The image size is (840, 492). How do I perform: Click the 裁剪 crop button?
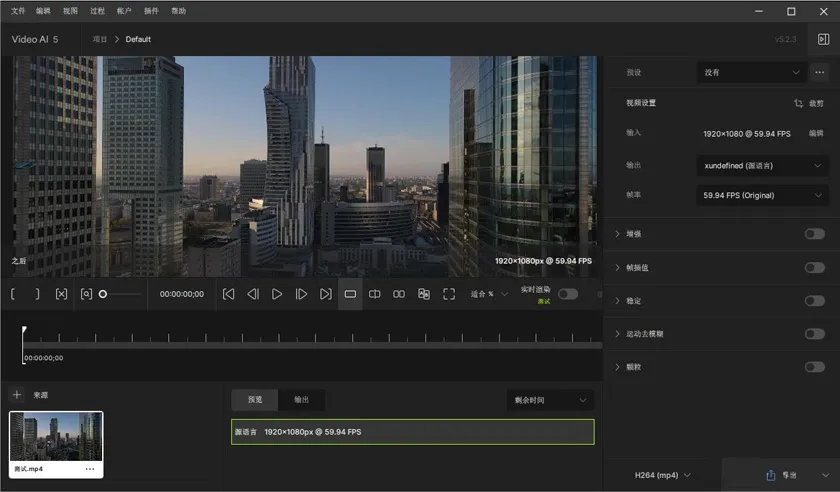pos(809,103)
